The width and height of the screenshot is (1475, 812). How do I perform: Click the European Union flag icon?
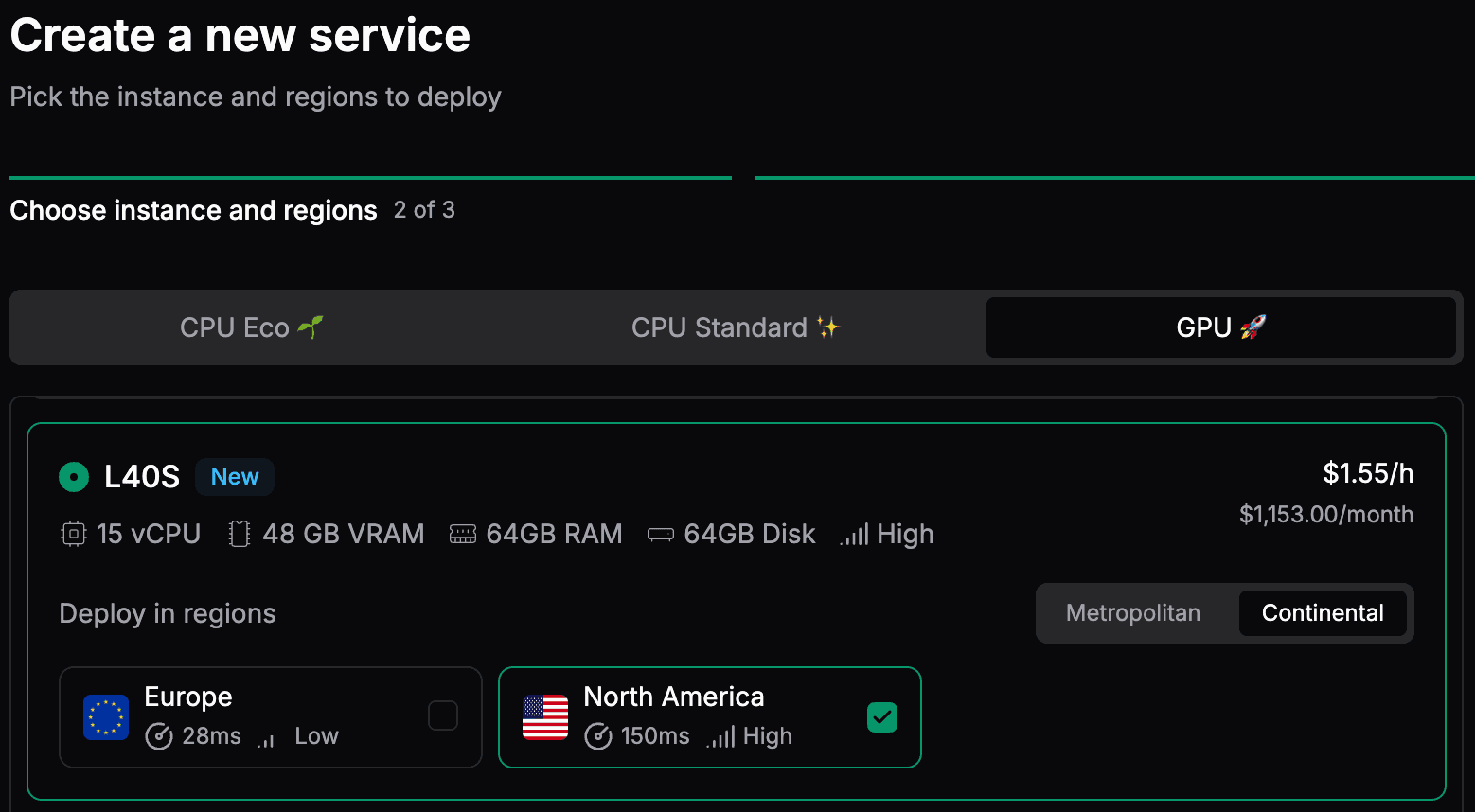click(106, 717)
